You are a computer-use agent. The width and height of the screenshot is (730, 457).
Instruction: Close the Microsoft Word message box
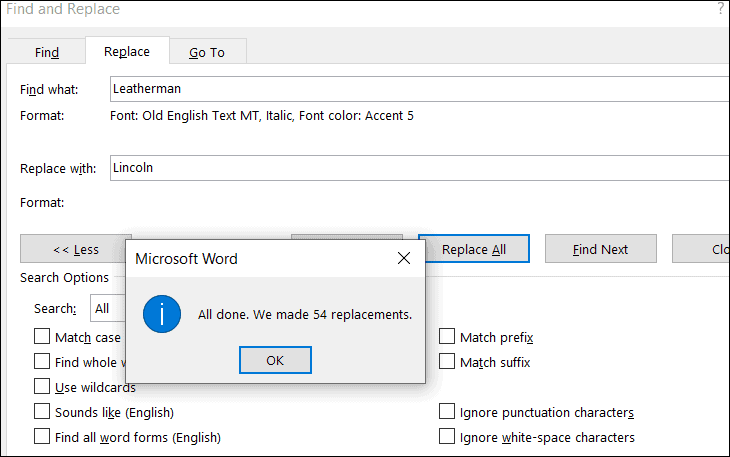[404, 259]
